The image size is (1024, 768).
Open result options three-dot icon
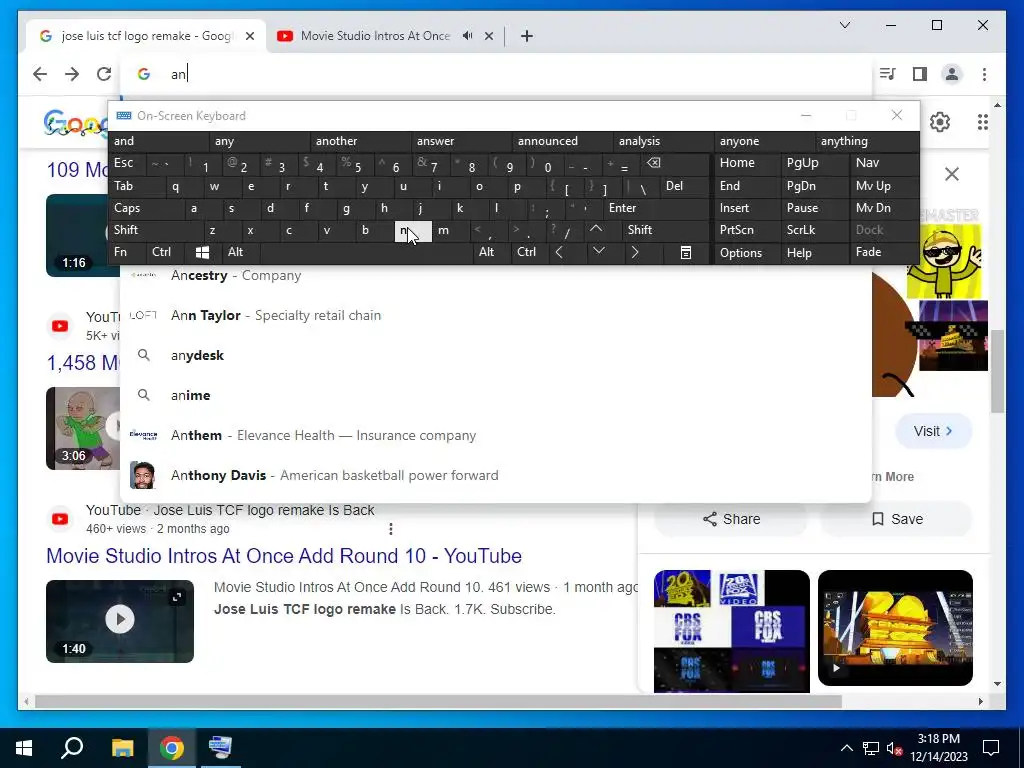click(391, 528)
